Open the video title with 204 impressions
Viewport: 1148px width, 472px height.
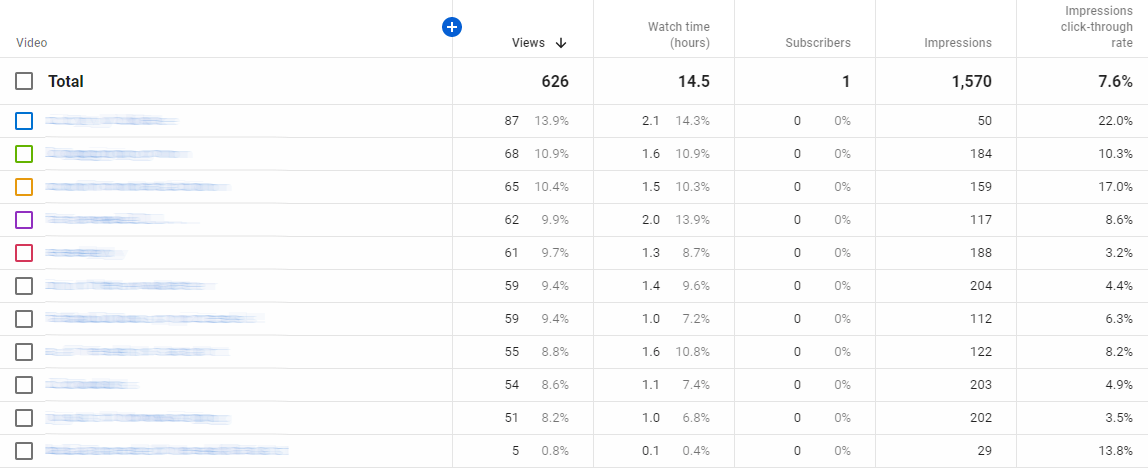(130, 285)
